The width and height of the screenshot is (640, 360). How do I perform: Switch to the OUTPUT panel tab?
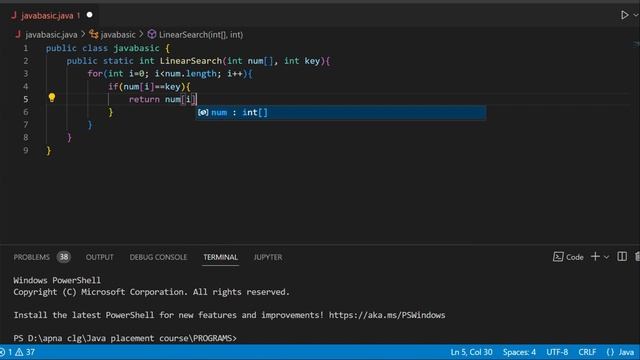100,257
